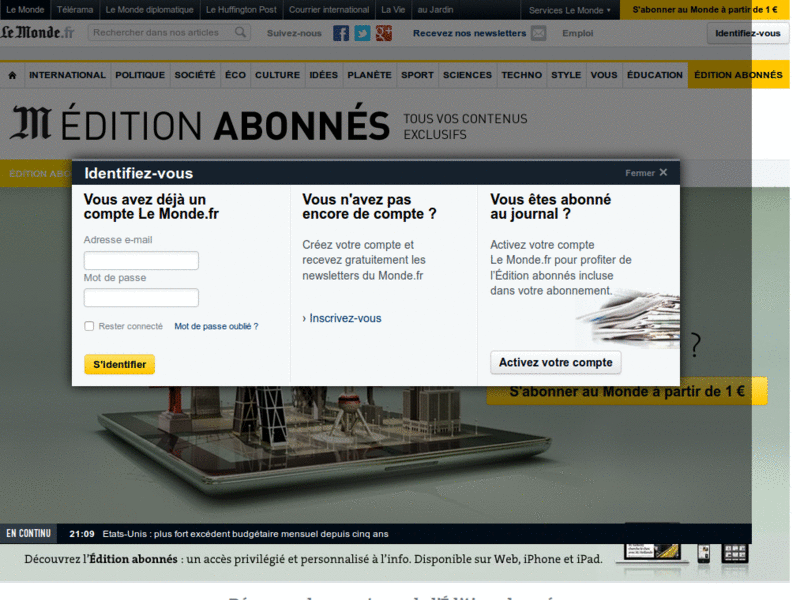Image resolution: width=800 pixels, height=600 pixels.
Task: Click the Activez votre compte button
Action: pos(556,362)
